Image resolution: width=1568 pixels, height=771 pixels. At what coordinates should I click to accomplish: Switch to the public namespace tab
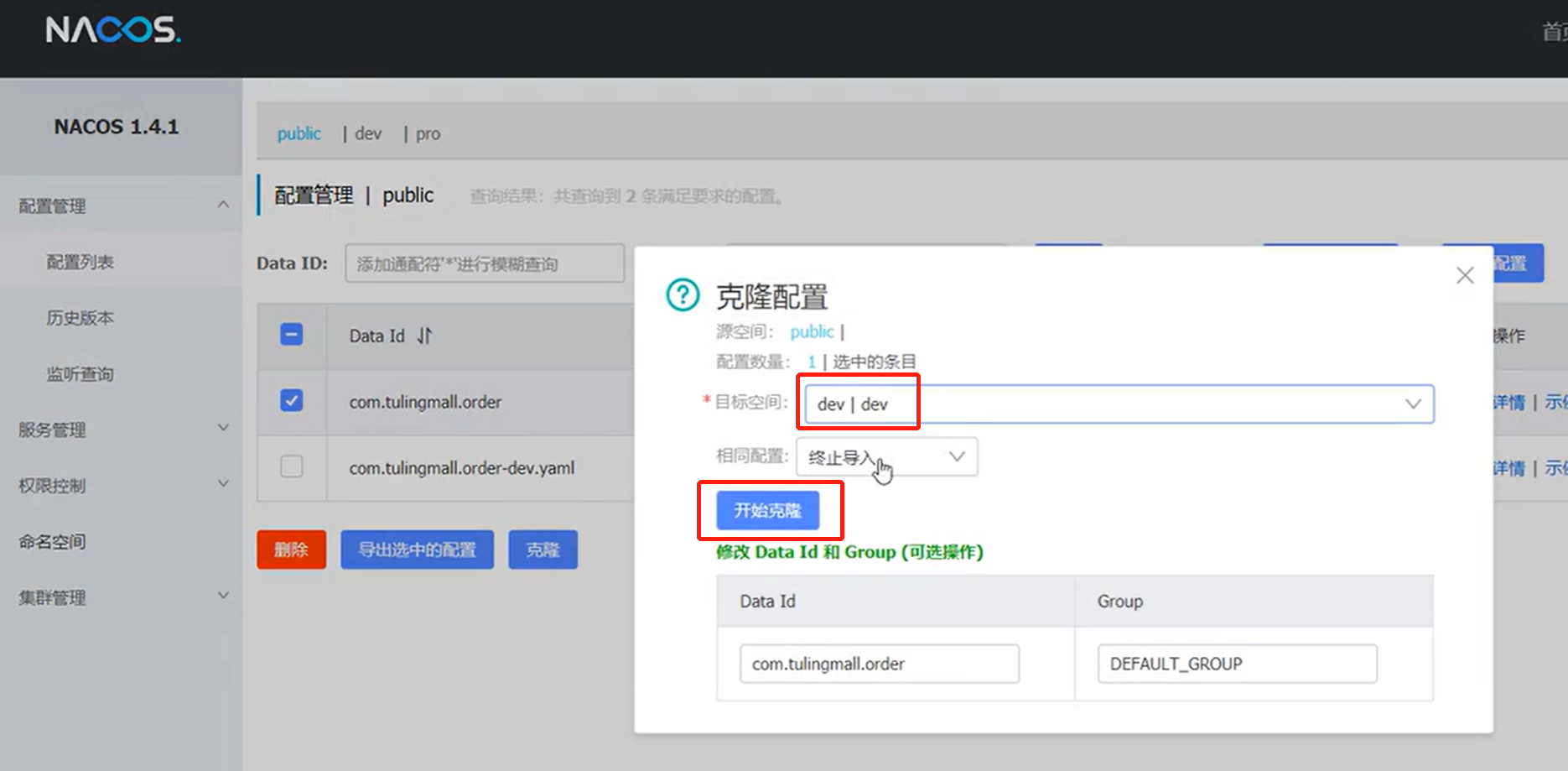click(299, 133)
